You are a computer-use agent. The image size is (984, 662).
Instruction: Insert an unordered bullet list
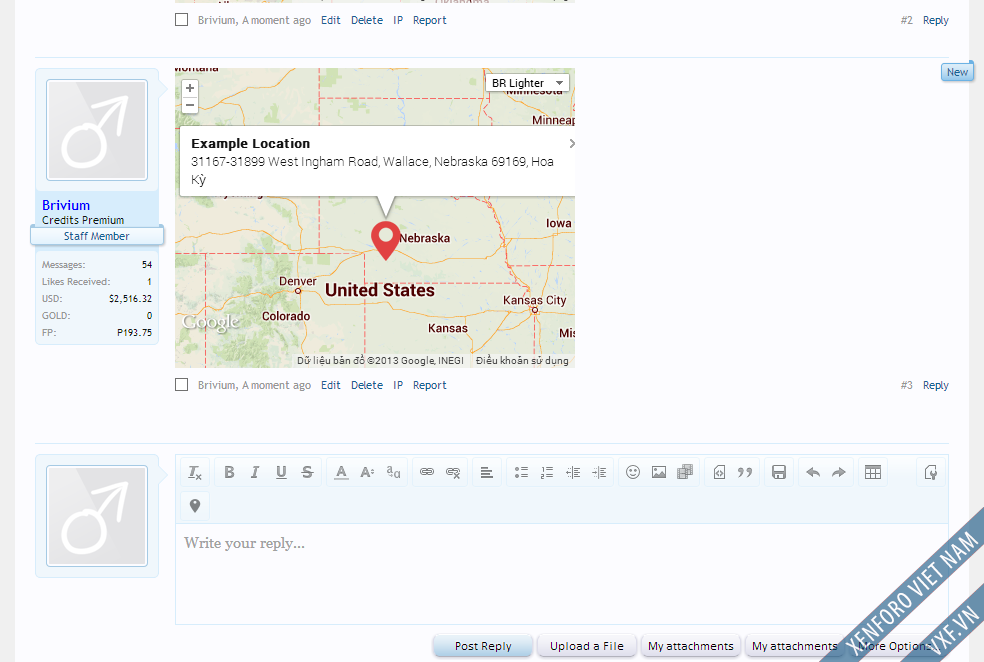click(x=521, y=472)
